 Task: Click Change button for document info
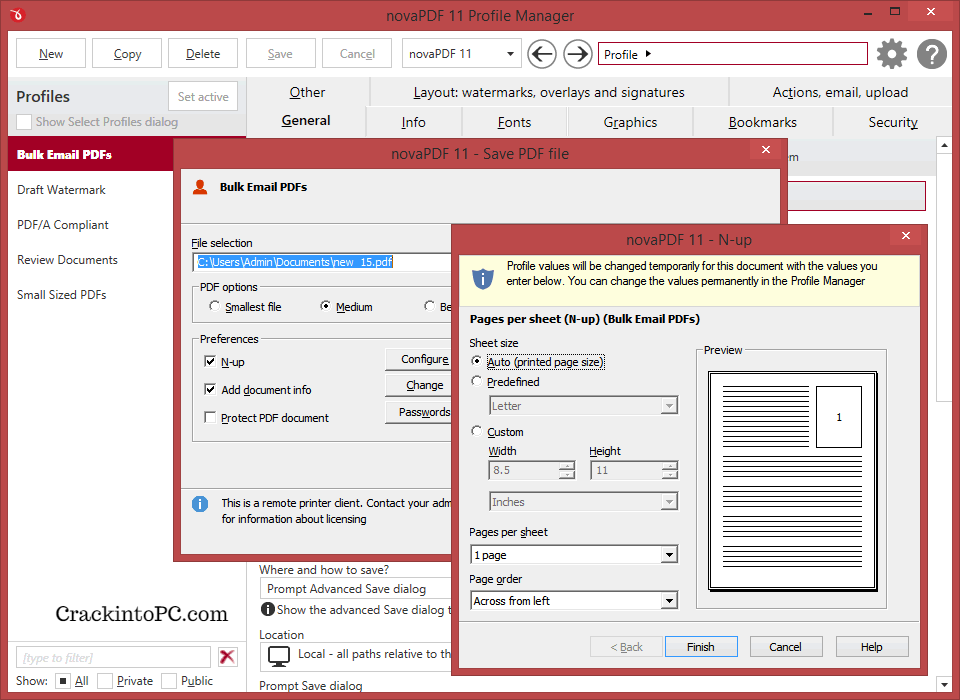[419, 385]
